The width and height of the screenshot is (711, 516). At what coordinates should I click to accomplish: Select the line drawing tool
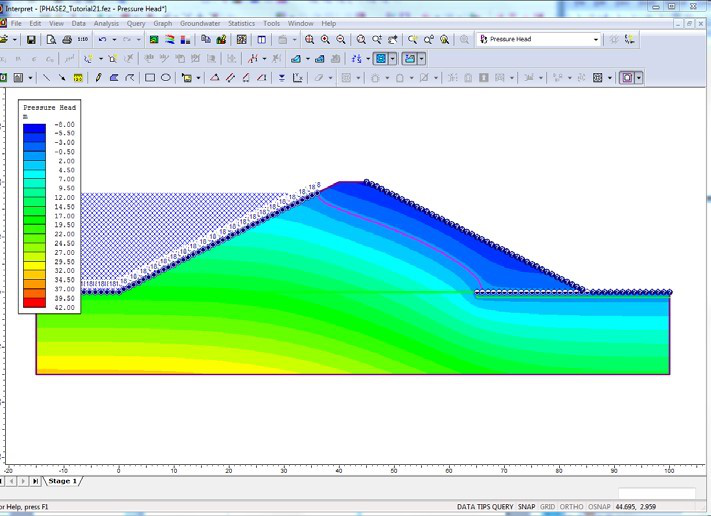click(x=46, y=77)
